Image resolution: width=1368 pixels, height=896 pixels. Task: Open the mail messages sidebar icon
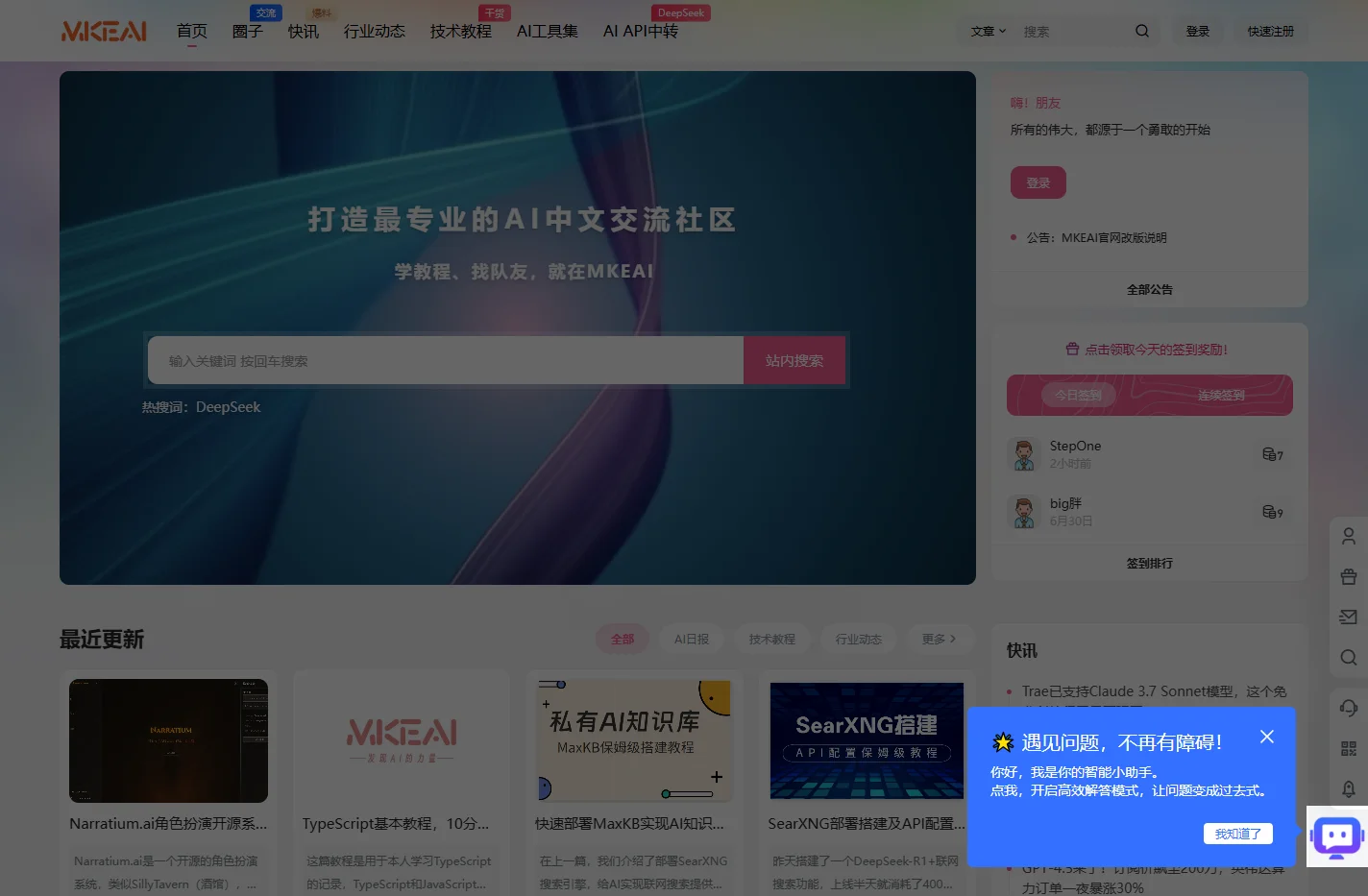click(x=1349, y=617)
